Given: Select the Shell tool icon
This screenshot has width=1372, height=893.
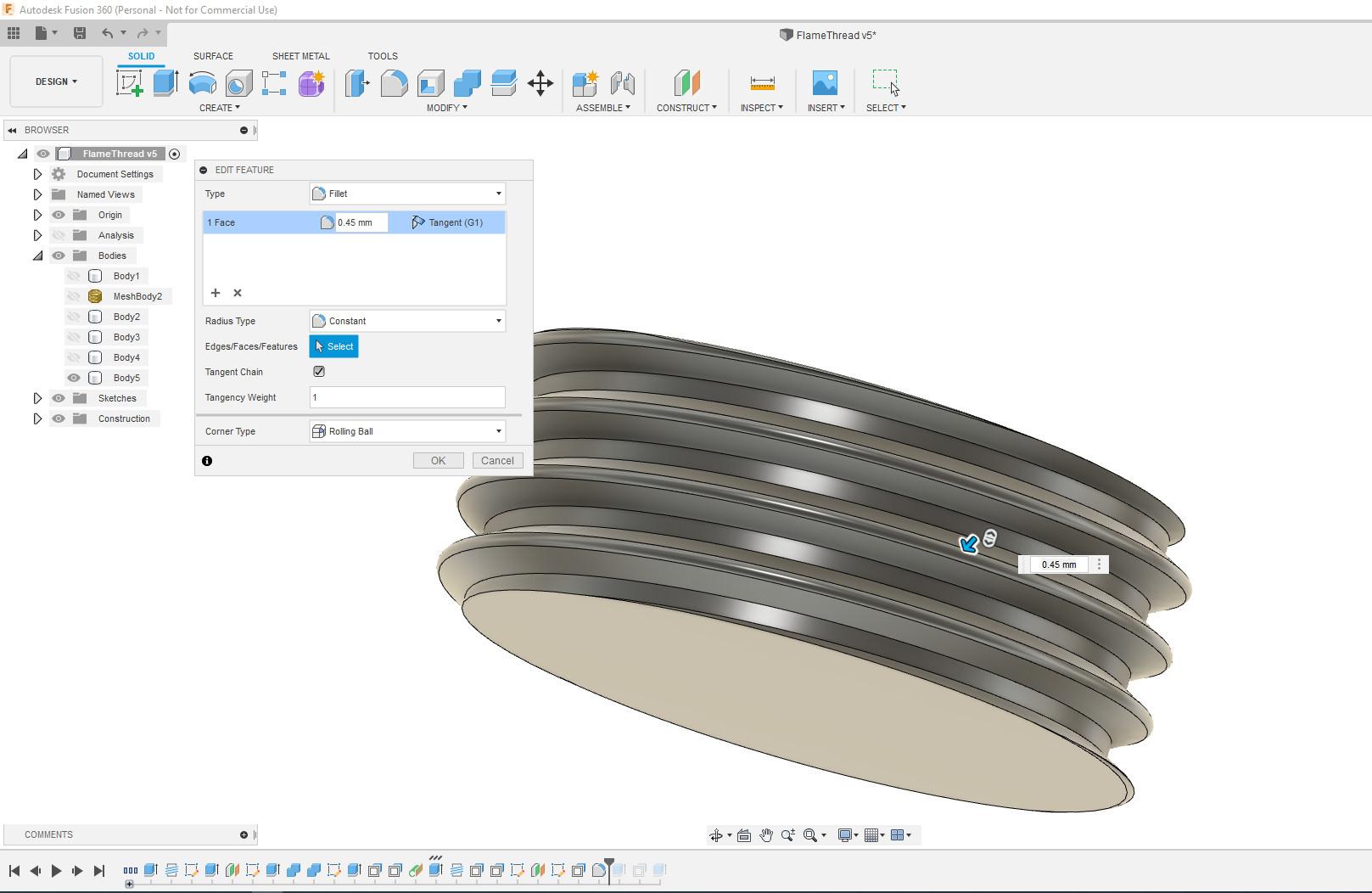Looking at the screenshot, I should (x=430, y=83).
